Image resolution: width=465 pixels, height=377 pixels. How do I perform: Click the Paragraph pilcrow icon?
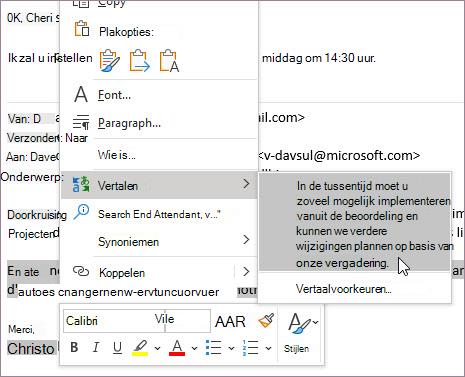pyautogui.click(x=81, y=122)
